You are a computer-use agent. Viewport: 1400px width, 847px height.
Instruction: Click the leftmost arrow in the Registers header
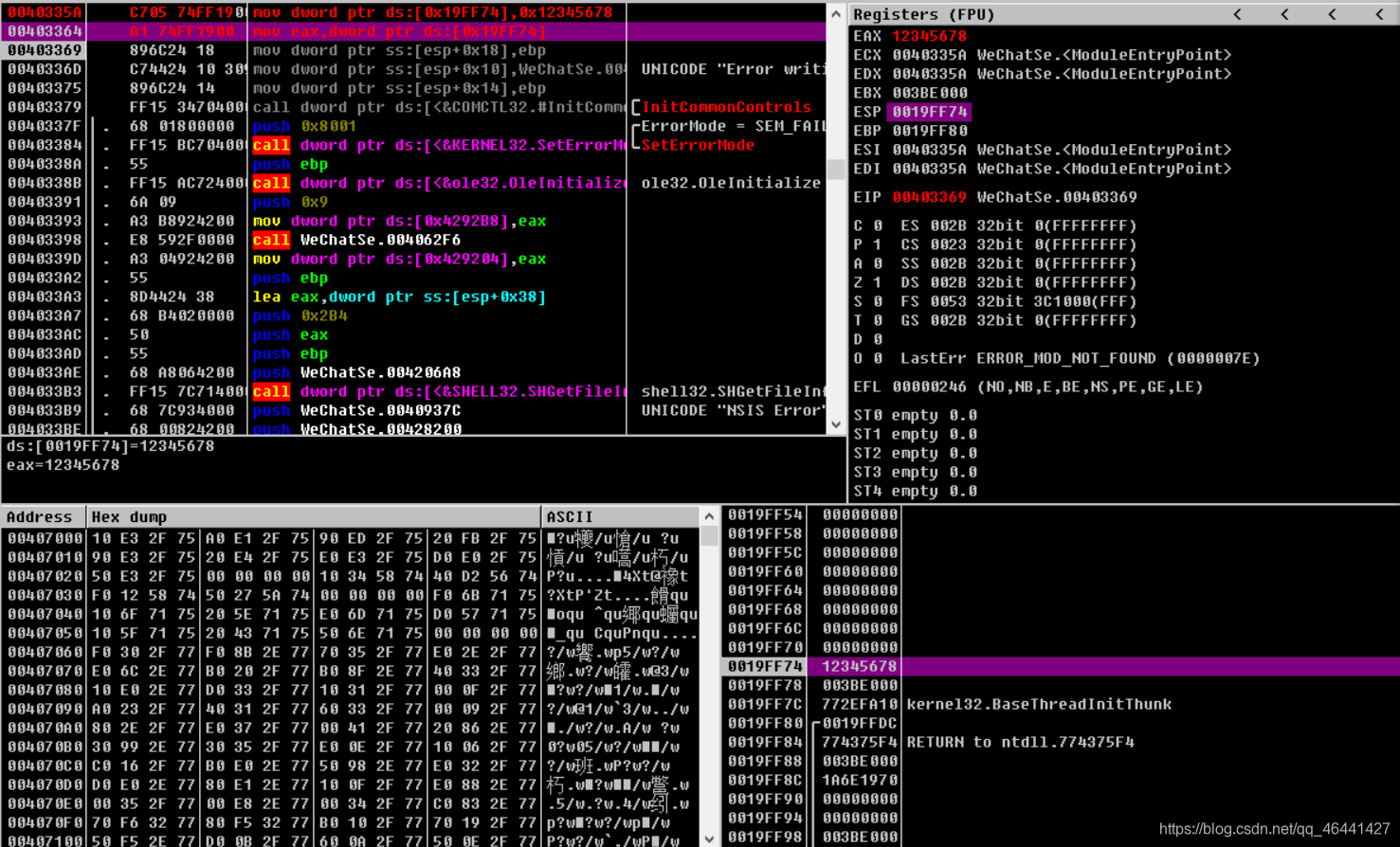point(1236,14)
